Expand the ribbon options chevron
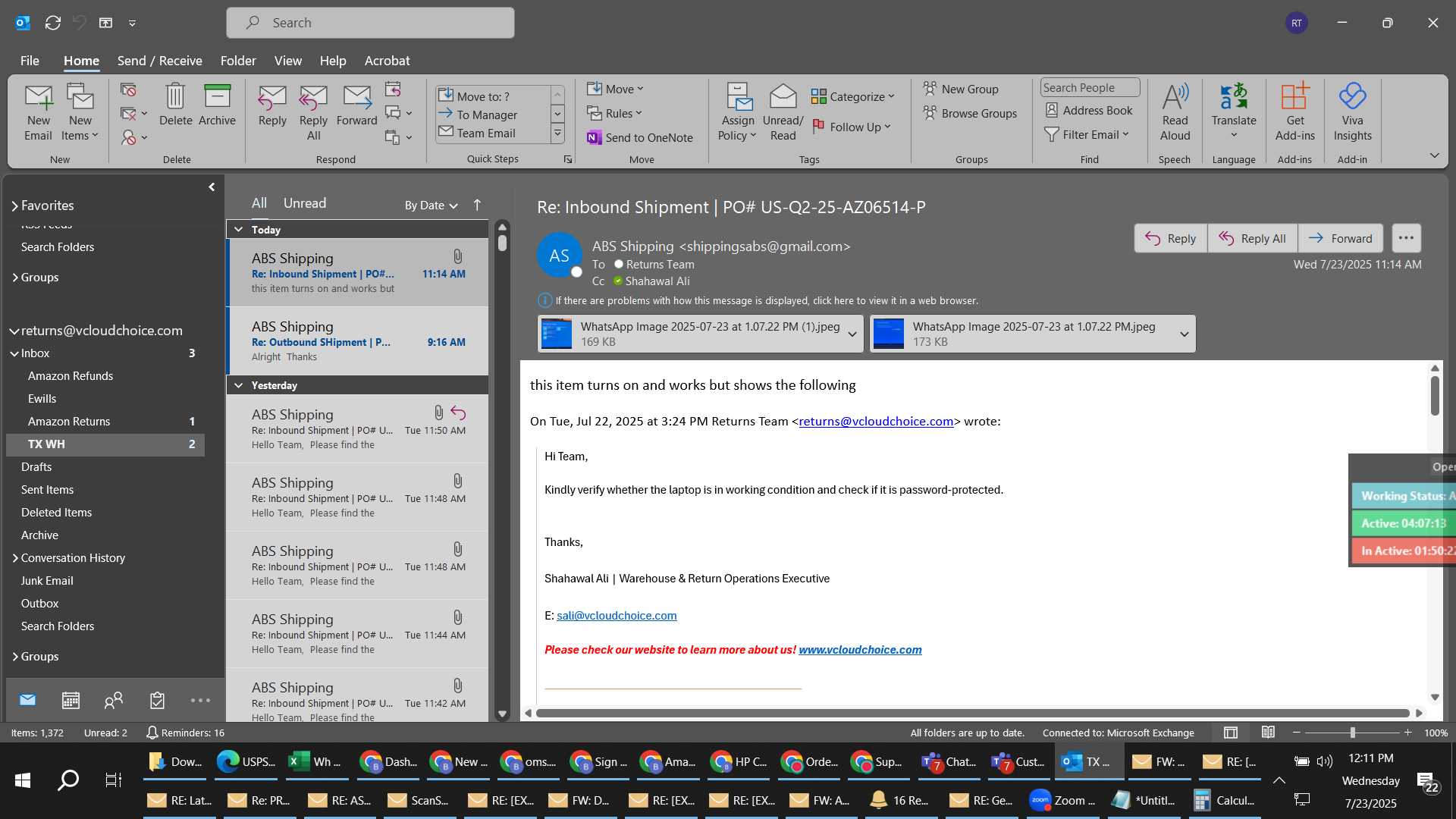Viewport: 1456px width, 819px height. [1434, 155]
